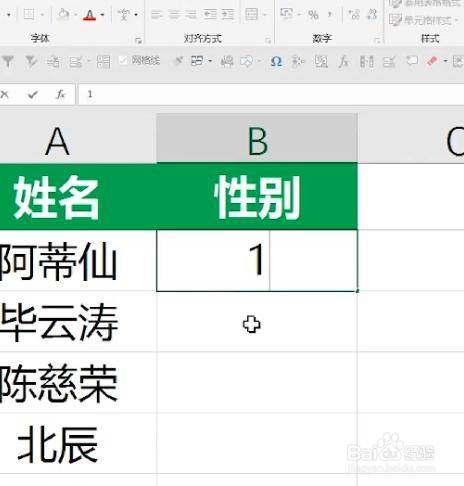
Task: Confirm the entry with the checkmark button
Action: (32, 95)
